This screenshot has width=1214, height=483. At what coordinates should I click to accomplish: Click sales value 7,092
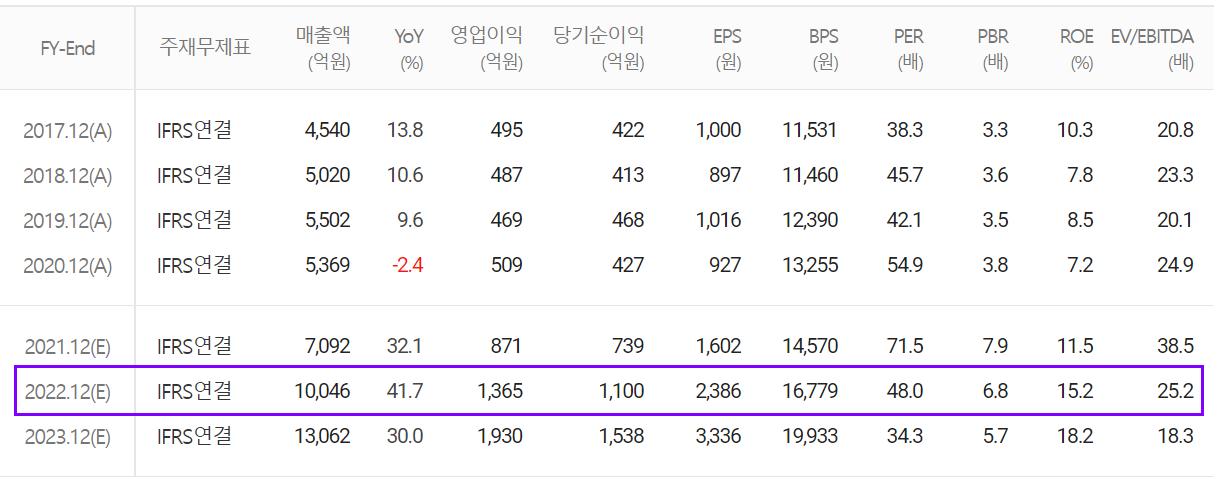pyautogui.click(x=328, y=347)
